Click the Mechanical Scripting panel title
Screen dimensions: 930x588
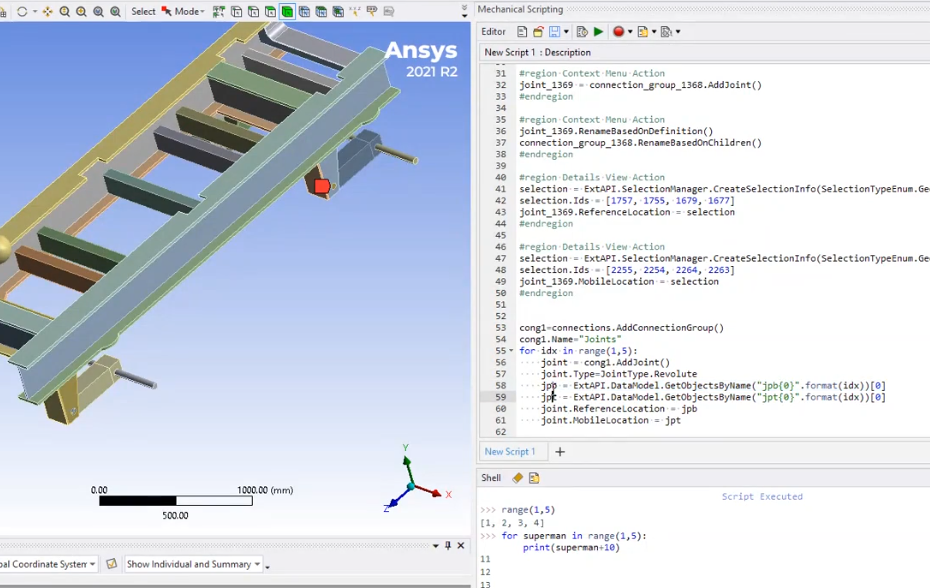coord(520,9)
